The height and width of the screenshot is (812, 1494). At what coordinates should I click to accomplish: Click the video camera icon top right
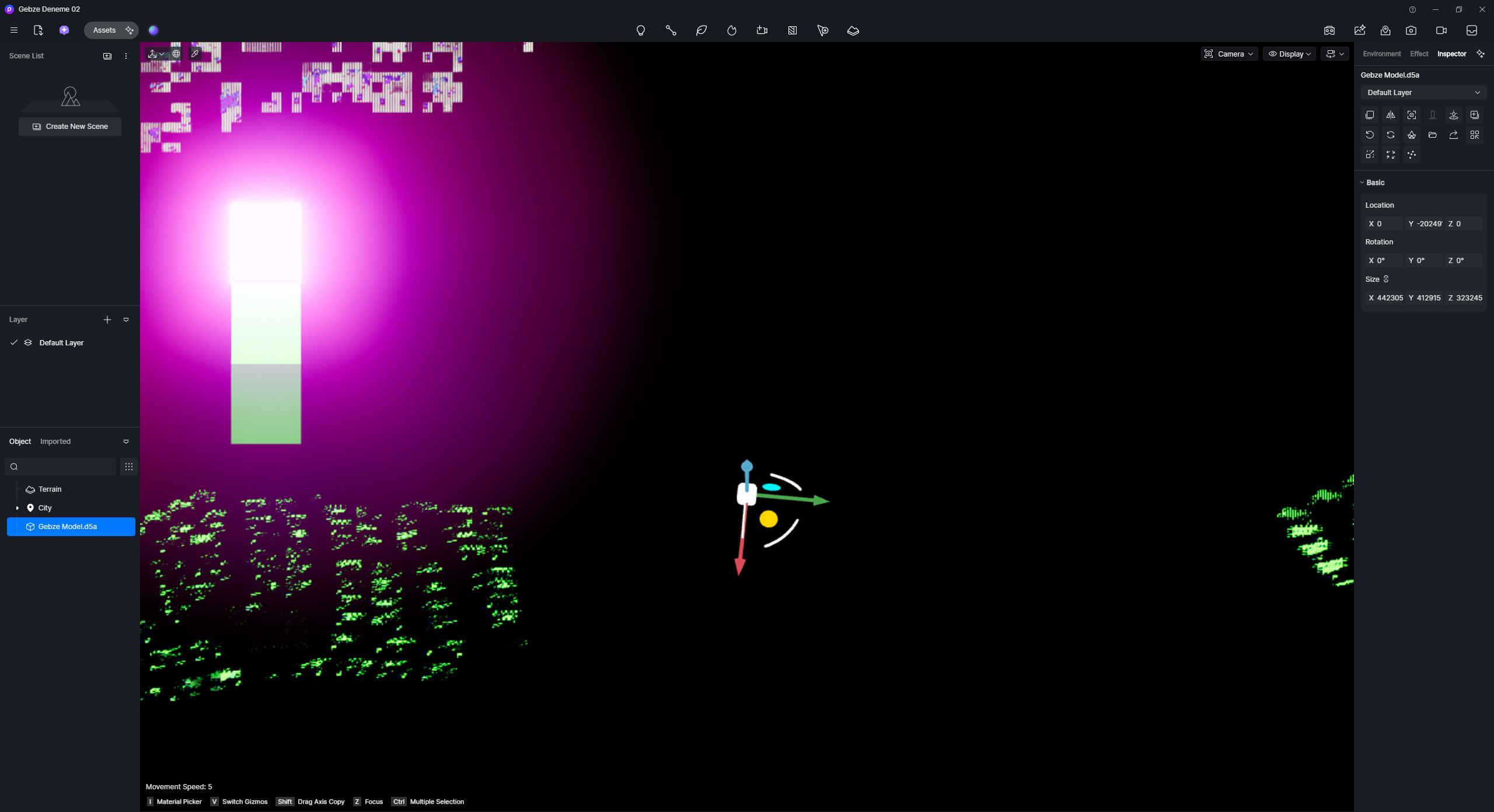(1441, 30)
